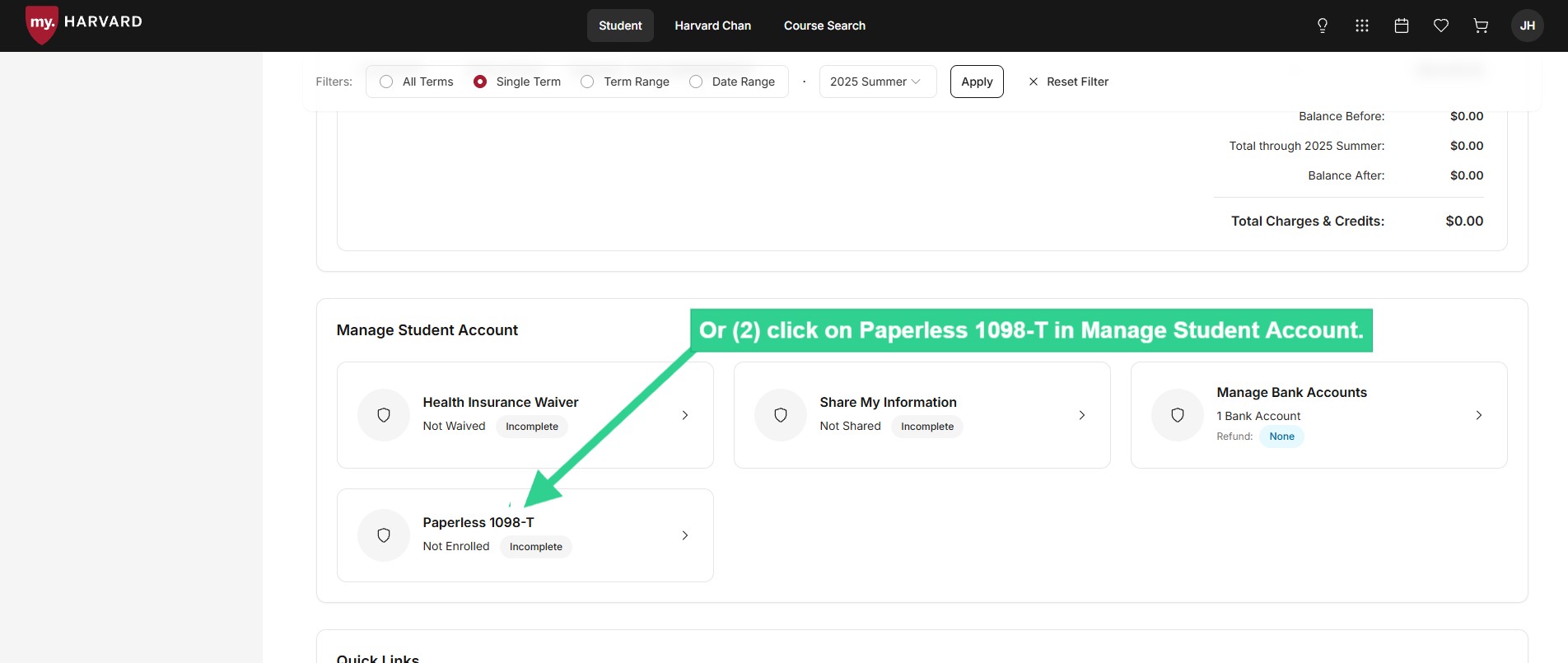Click Incomplete badge on Health Insurance Waiver

tap(532, 427)
